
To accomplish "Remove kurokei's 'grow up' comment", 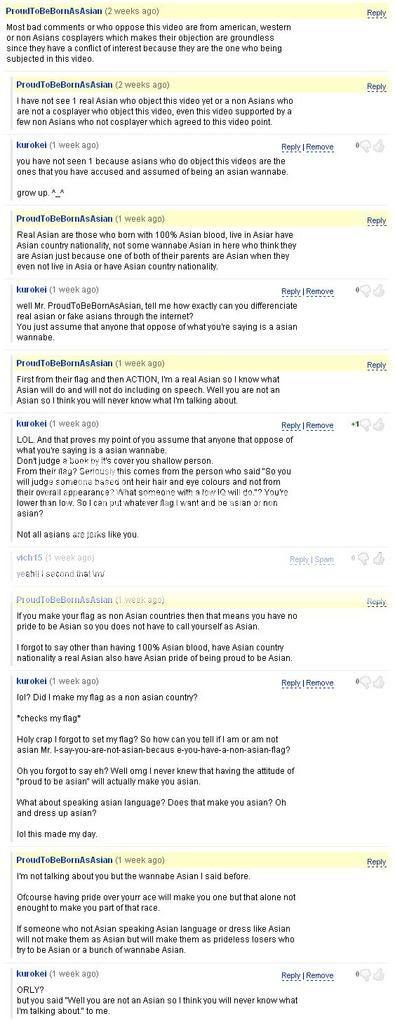I will click(320, 147).
